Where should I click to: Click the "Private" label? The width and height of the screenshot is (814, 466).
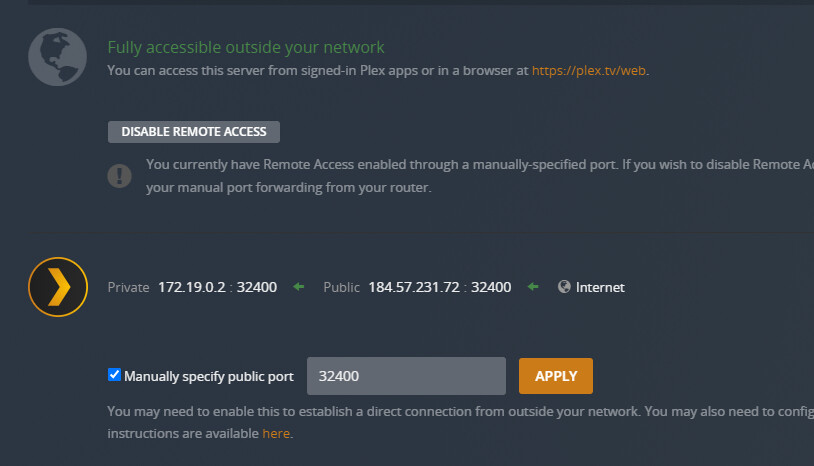(128, 288)
